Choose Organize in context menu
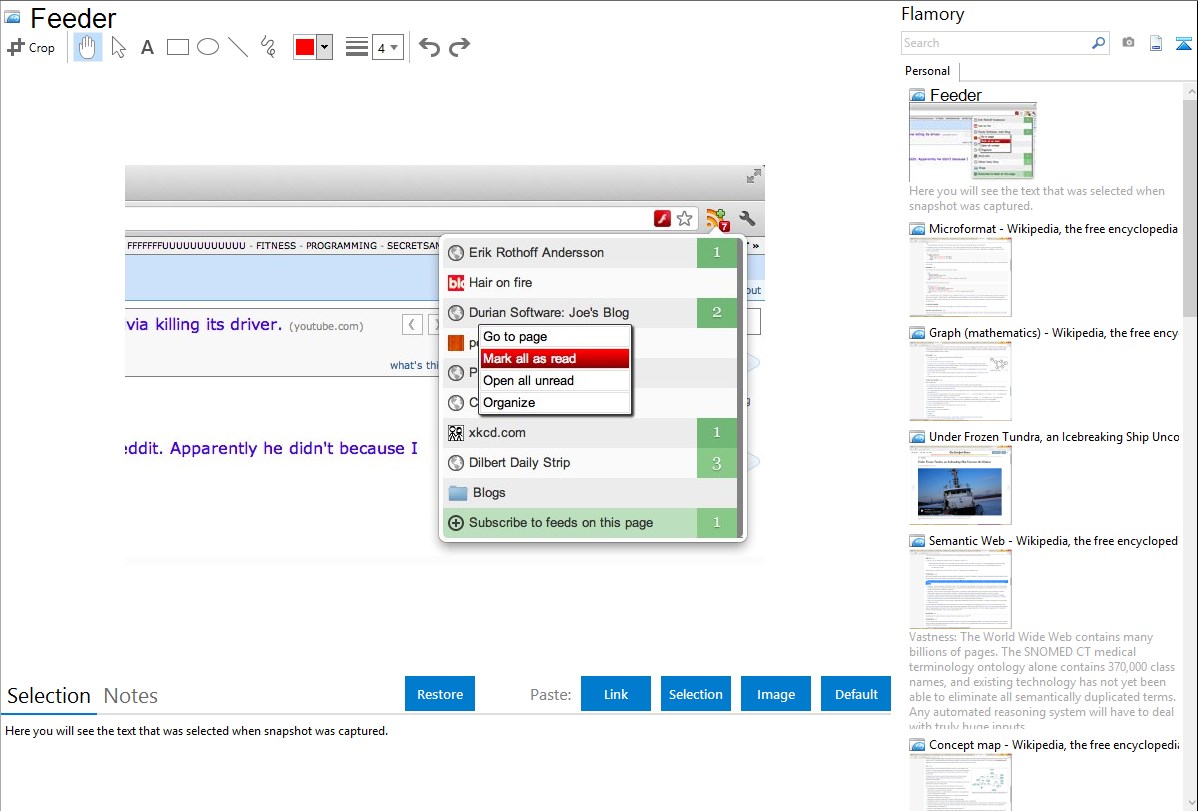Viewport: 1198px width, 811px height. pyautogui.click(x=555, y=403)
